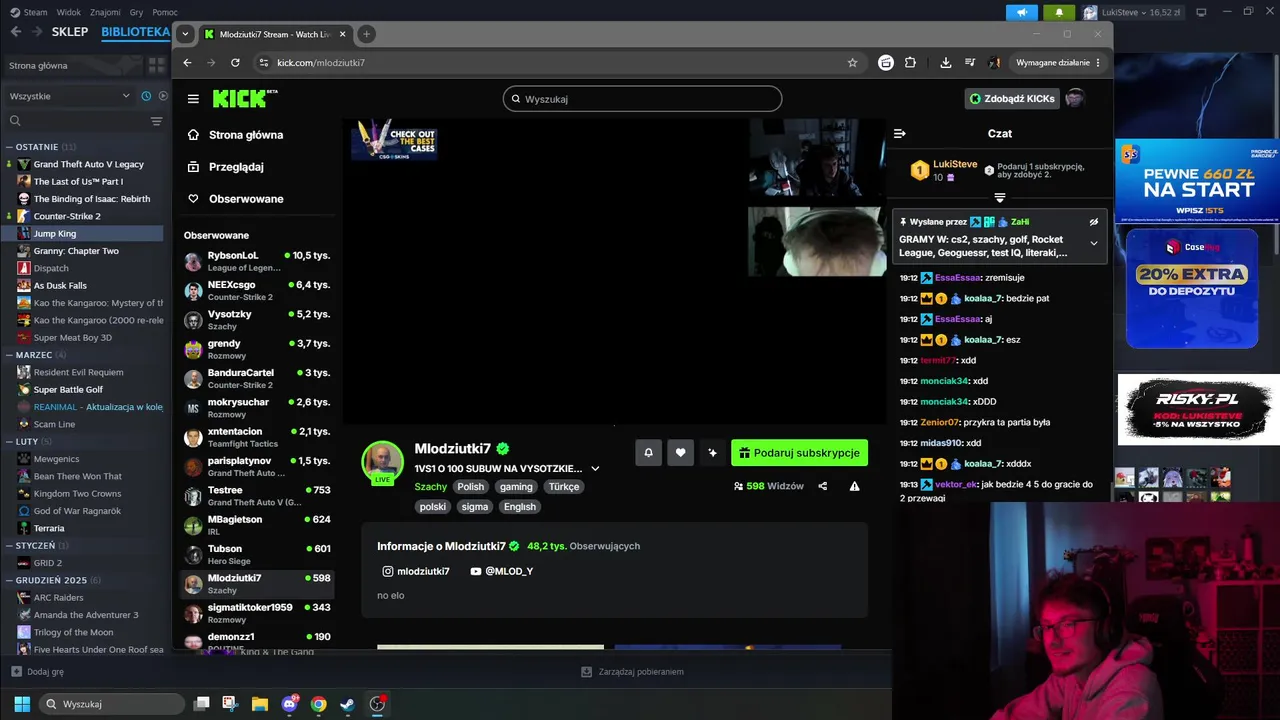Open Steam library advanced filter icon

coord(156,121)
